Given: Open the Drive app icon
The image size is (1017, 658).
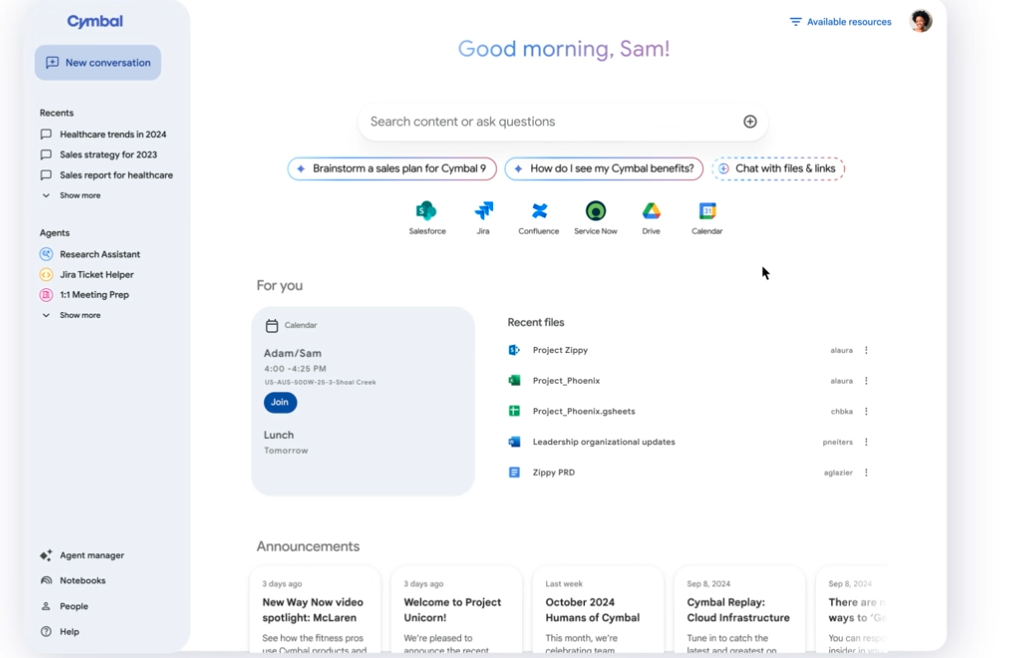Looking at the screenshot, I should pos(651,212).
